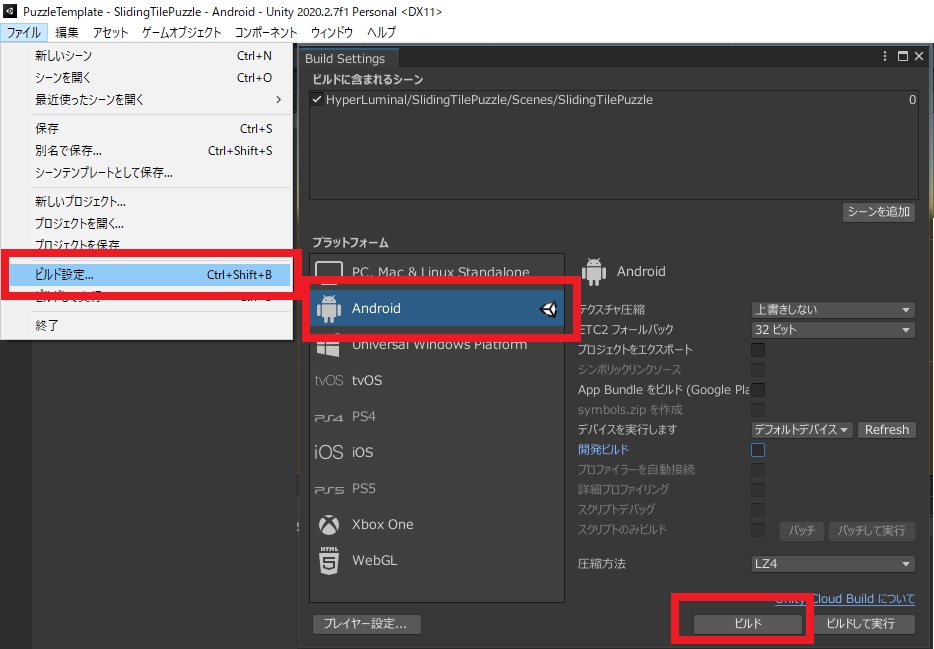Screen dimensions: 934x649
Task: Select the WebGL HTML5 icon
Action: (329, 560)
